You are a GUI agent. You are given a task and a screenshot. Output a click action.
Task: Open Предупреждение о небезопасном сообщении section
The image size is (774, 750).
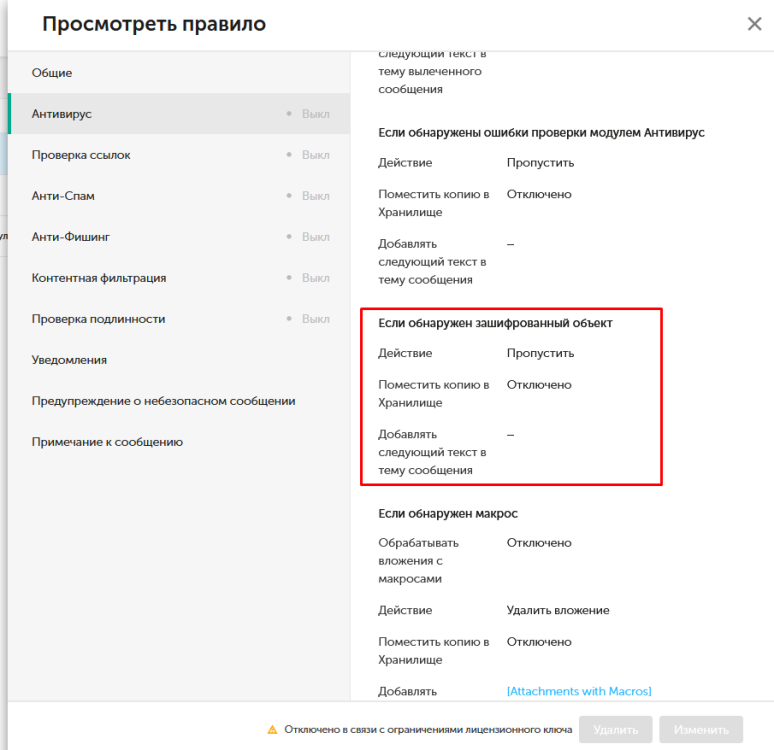click(x=163, y=401)
